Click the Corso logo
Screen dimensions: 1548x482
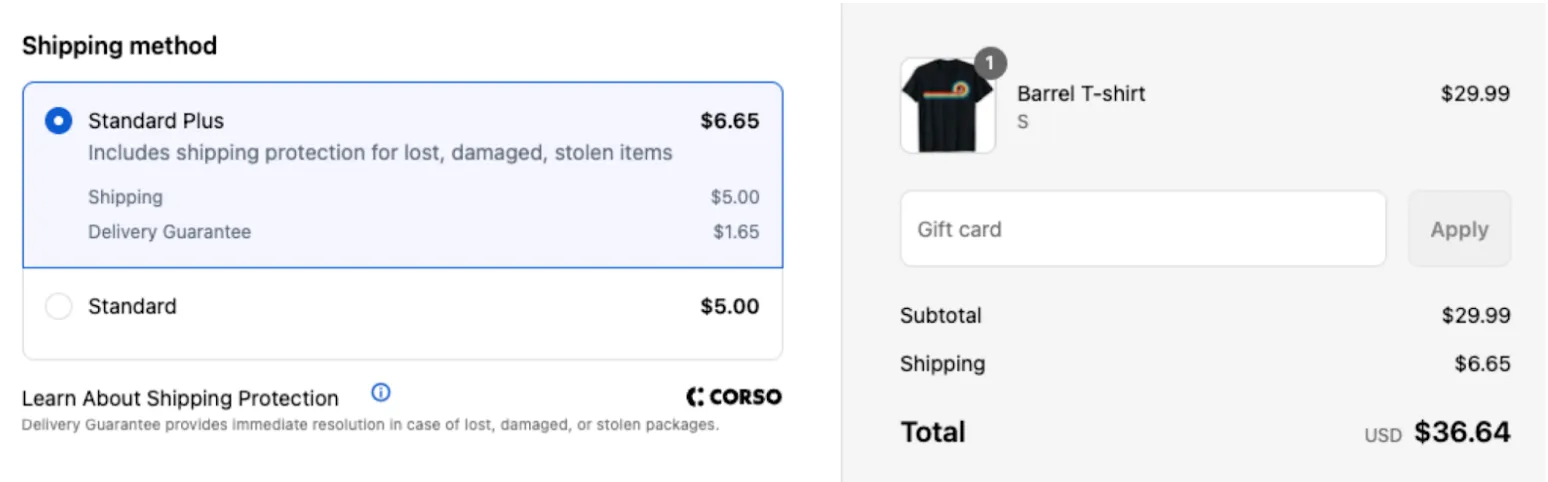[734, 397]
